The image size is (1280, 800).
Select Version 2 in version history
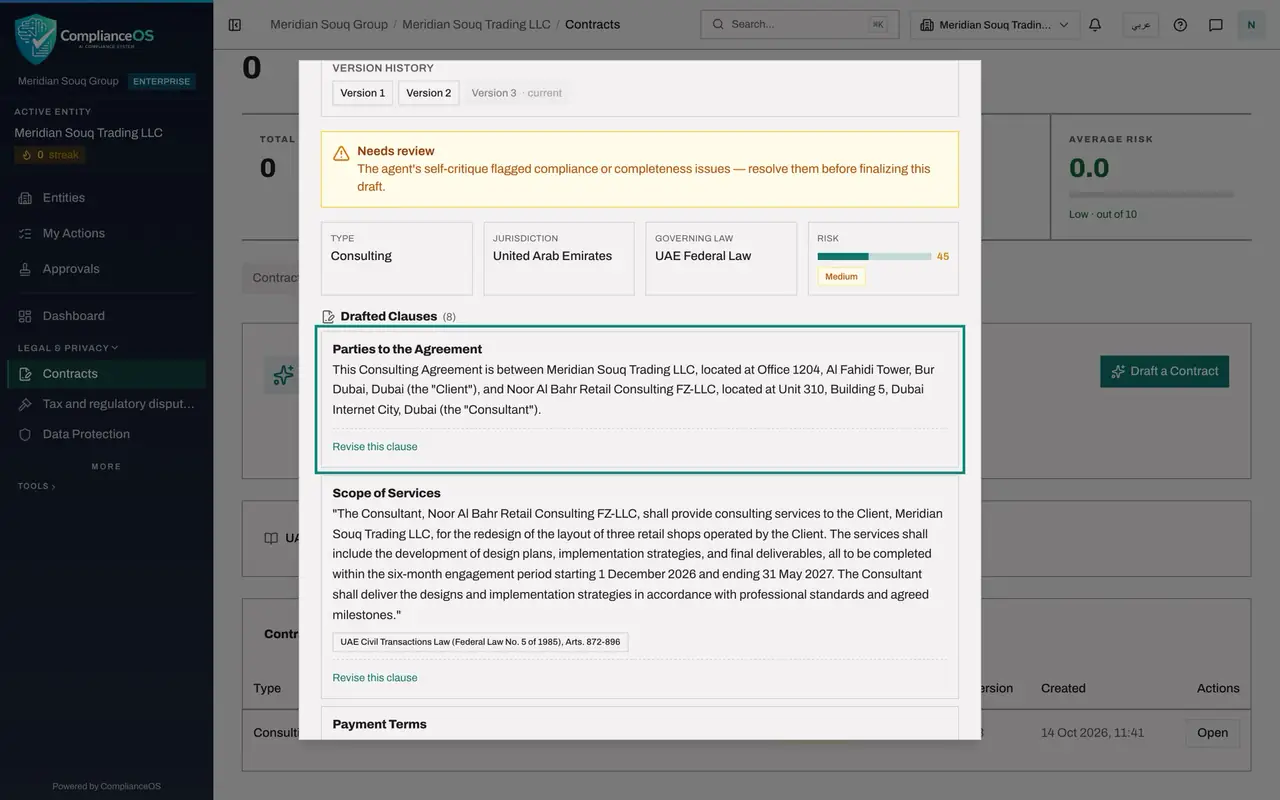pyautogui.click(x=428, y=93)
